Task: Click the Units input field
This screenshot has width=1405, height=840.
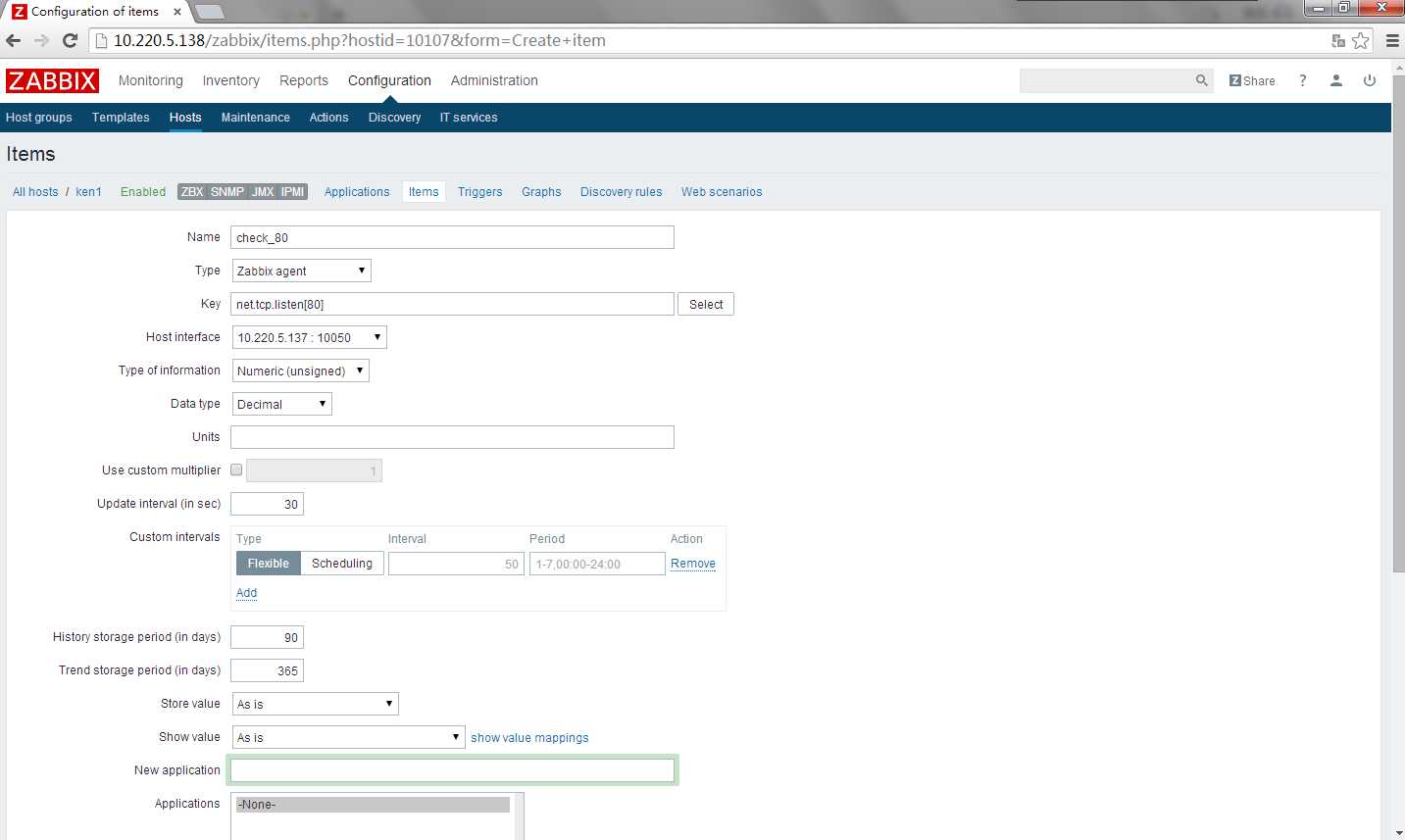Action: tap(452, 437)
